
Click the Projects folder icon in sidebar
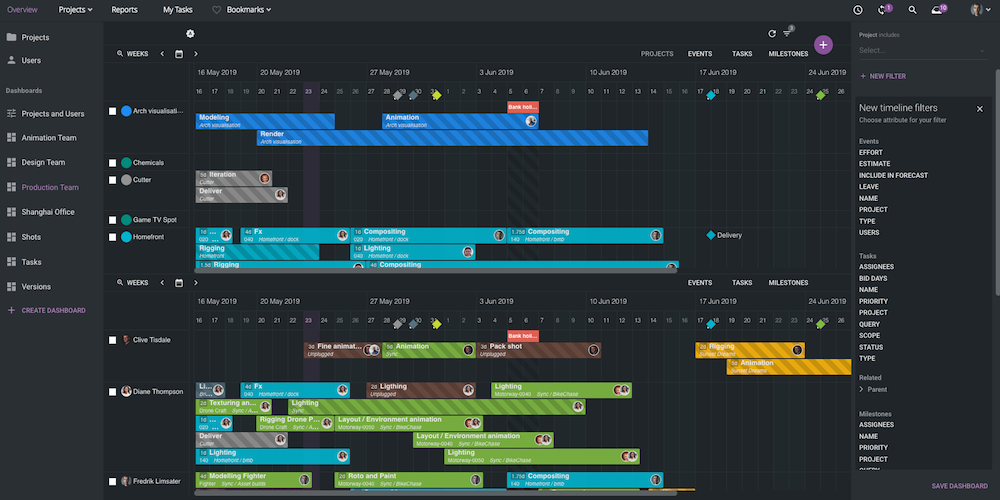pyautogui.click(x=11, y=37)
